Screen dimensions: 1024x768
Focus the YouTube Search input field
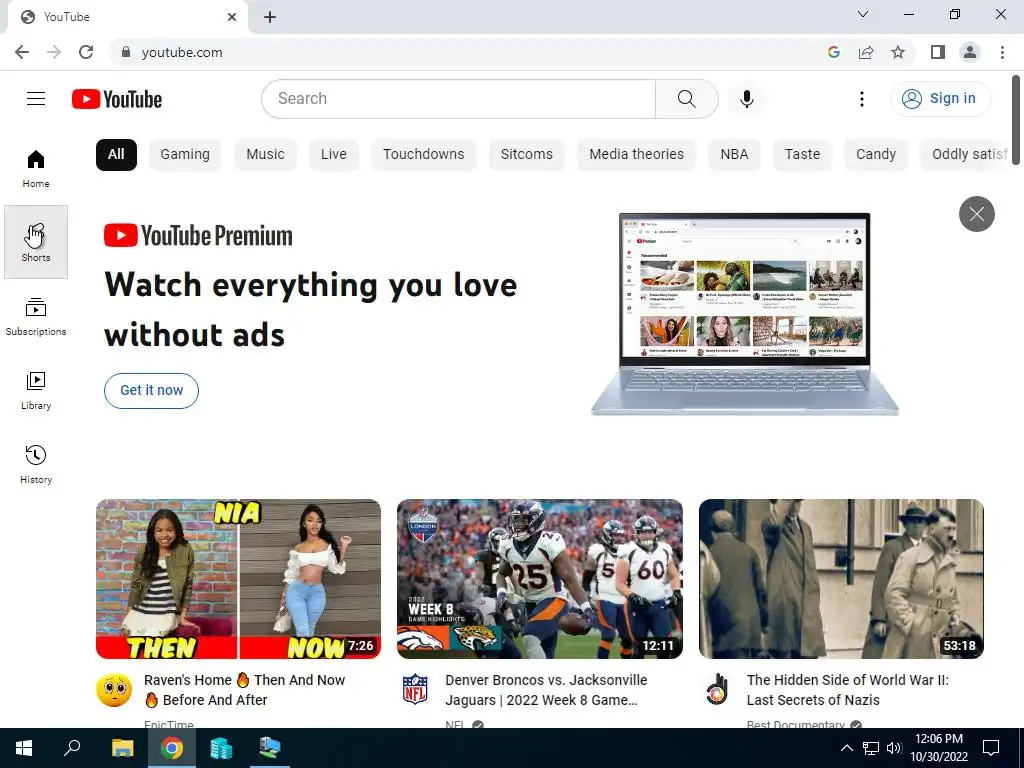point(459,99)
